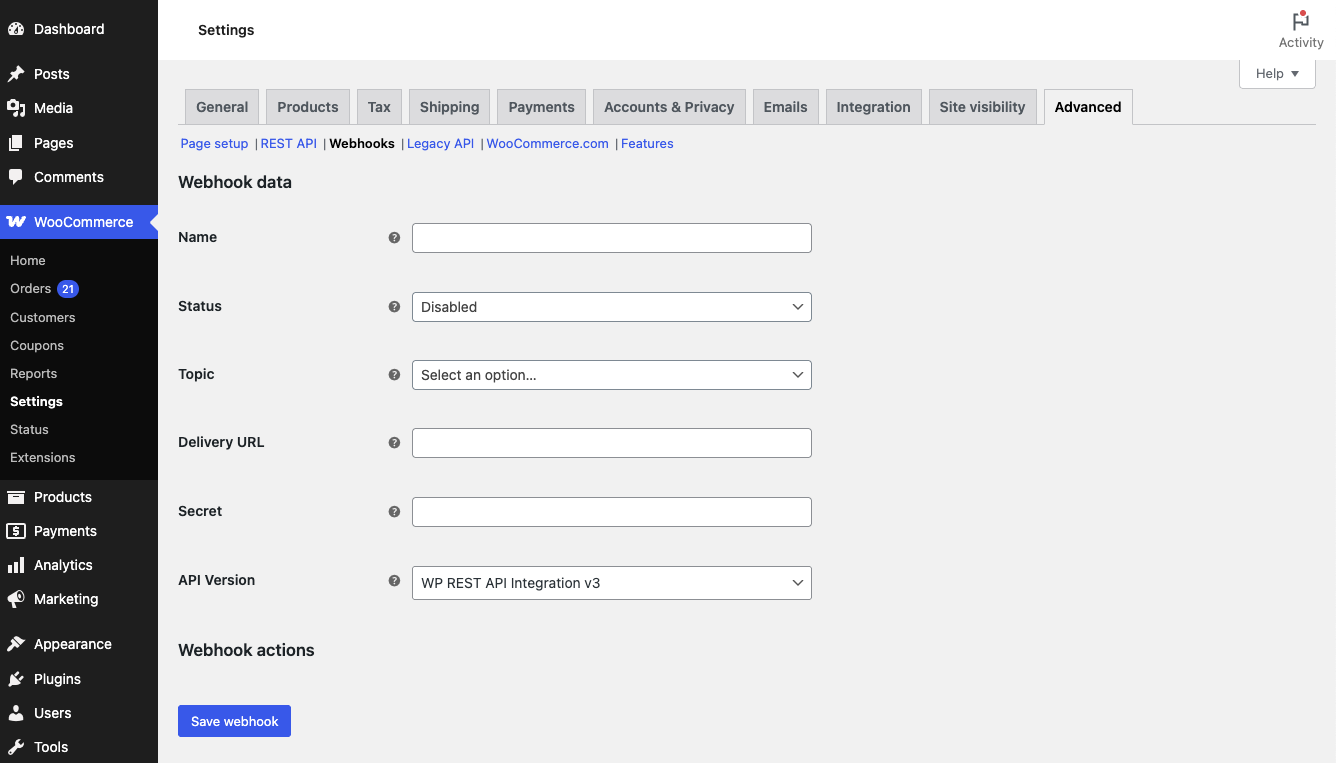1336x763 pixels.
Task: Expand the Help menu
Action: [1276, 73]
